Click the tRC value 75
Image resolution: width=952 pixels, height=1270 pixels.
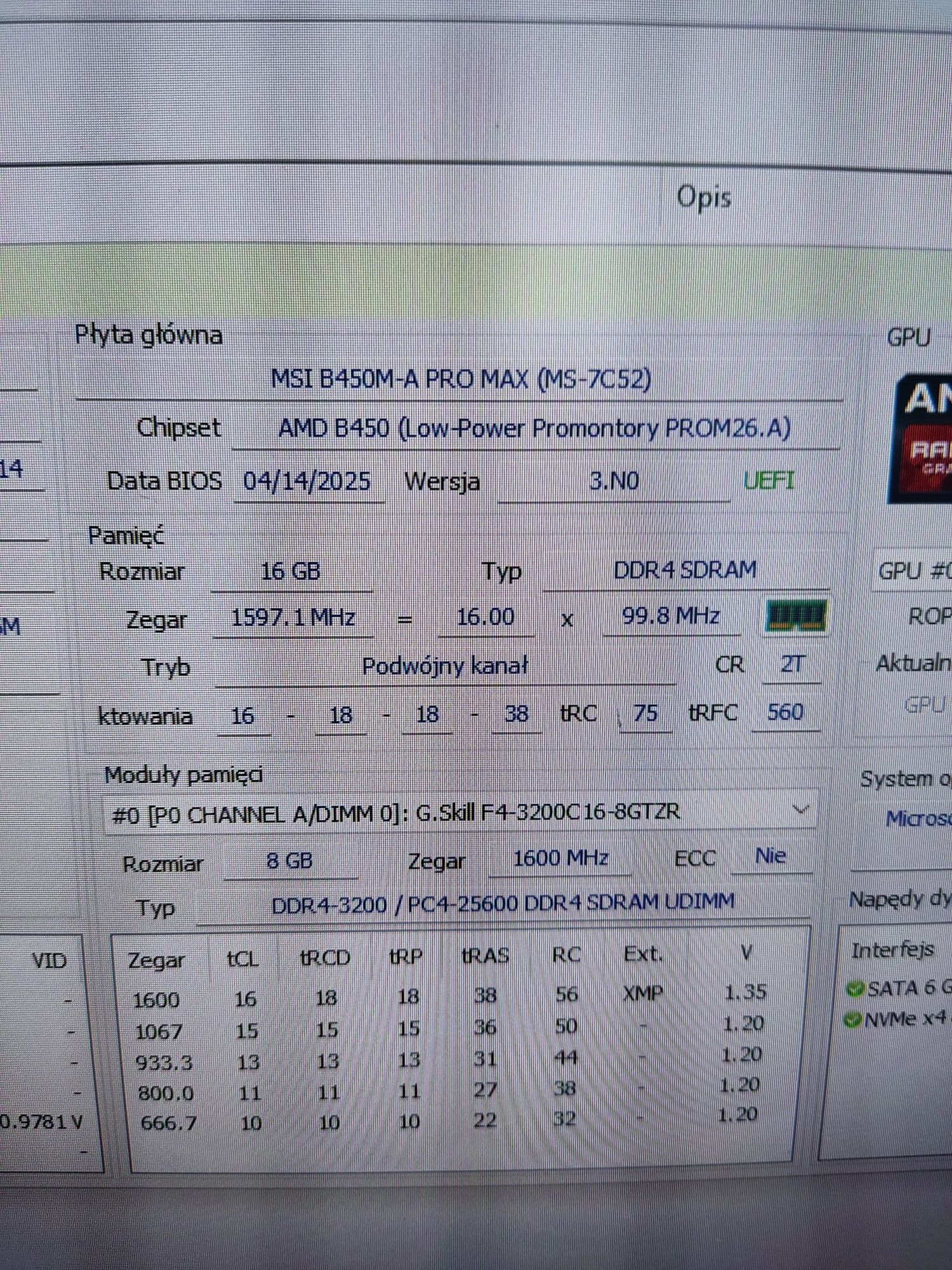coord(645,712)
